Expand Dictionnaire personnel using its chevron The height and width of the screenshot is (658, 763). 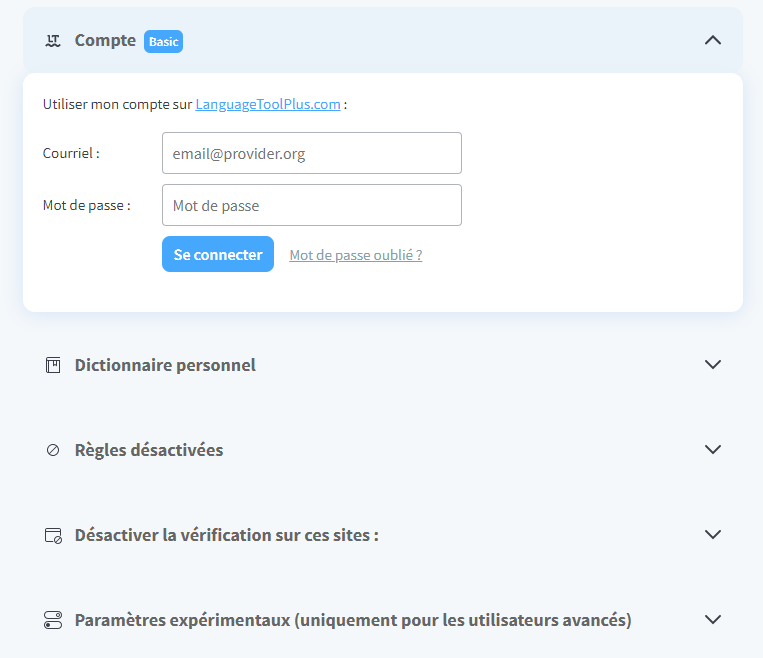point(712,365)
